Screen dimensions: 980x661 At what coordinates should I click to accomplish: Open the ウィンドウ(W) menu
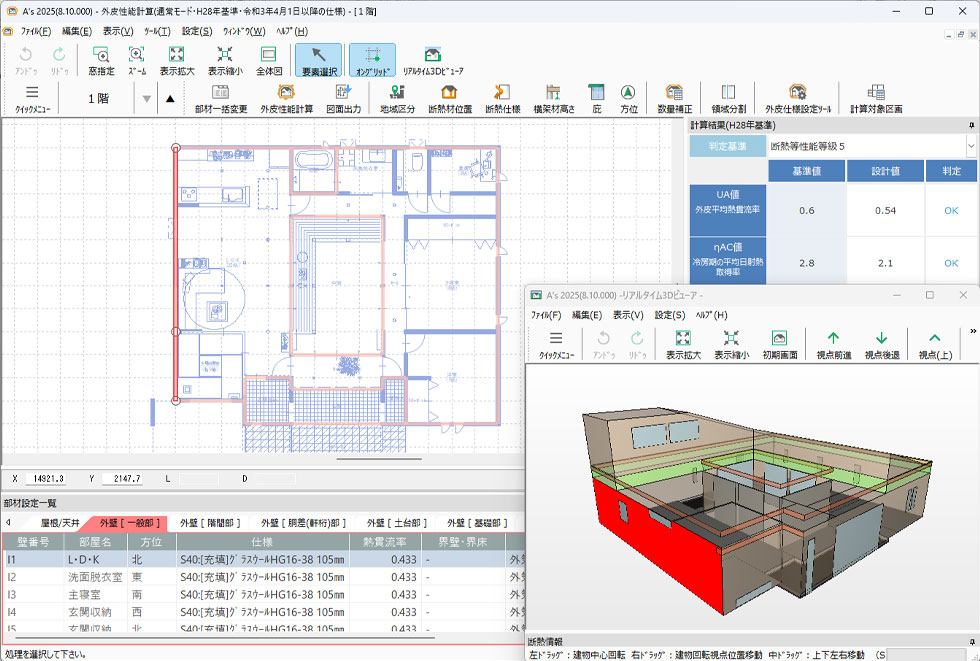tap(244, 31)
